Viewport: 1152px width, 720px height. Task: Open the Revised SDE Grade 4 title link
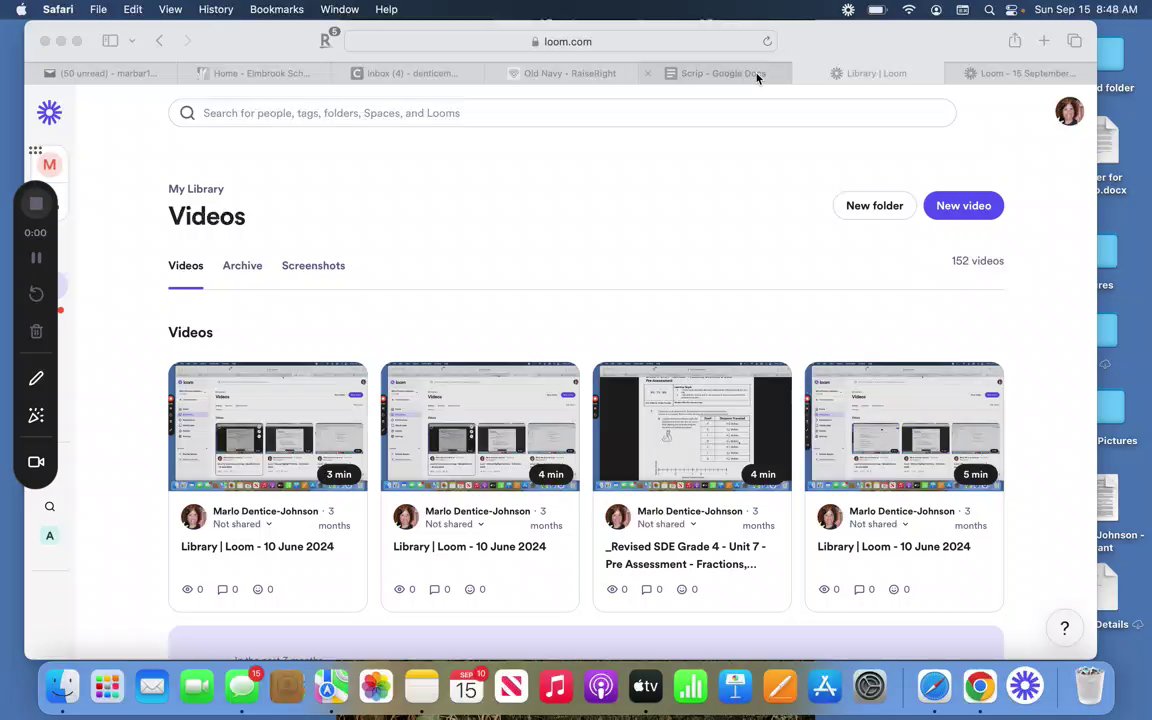[x=685, y=555]
